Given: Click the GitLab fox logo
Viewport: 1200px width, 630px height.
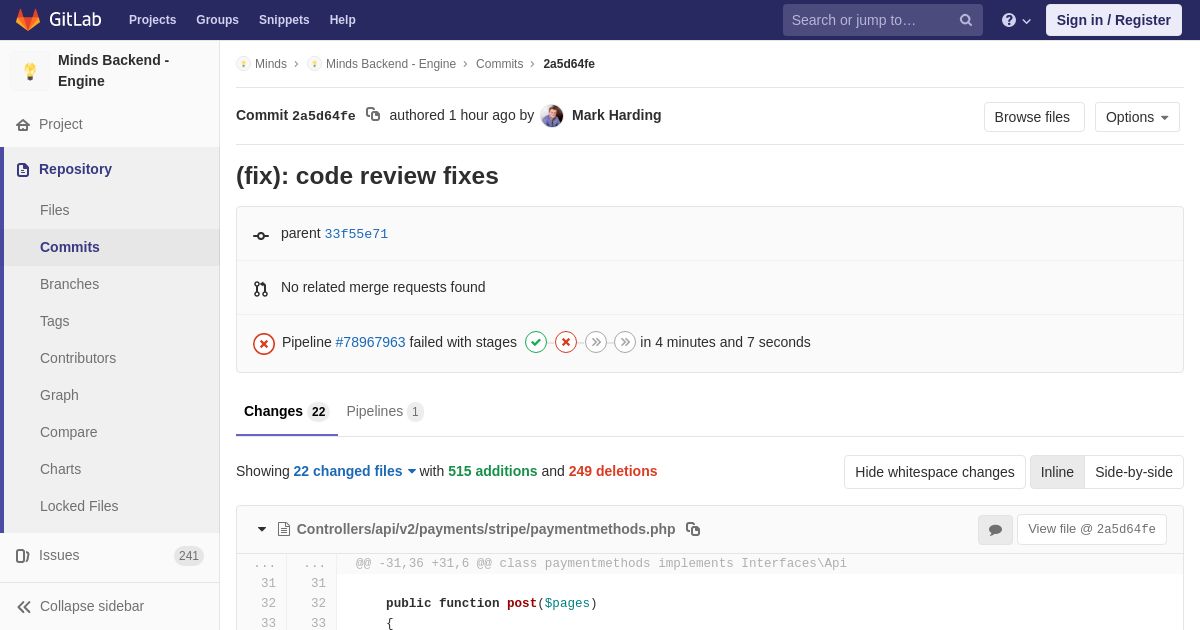Looking at the screenshot, I should click(28, 20).
